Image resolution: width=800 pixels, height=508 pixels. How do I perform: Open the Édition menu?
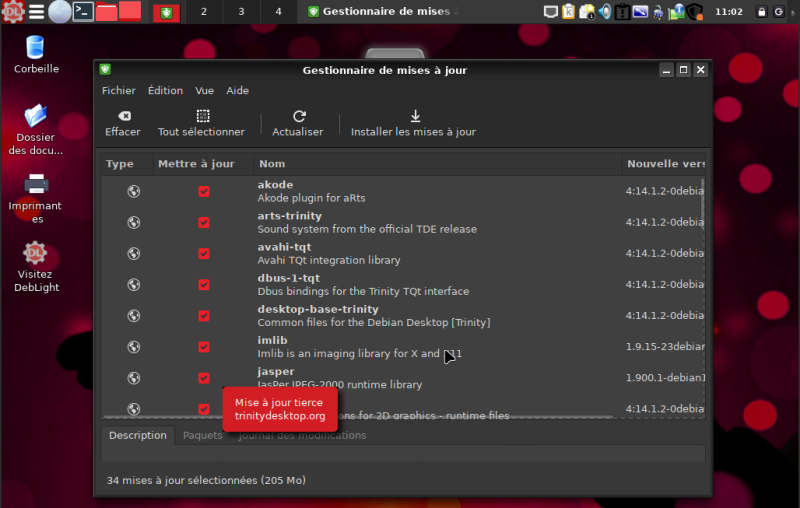(x=165, y=90)
